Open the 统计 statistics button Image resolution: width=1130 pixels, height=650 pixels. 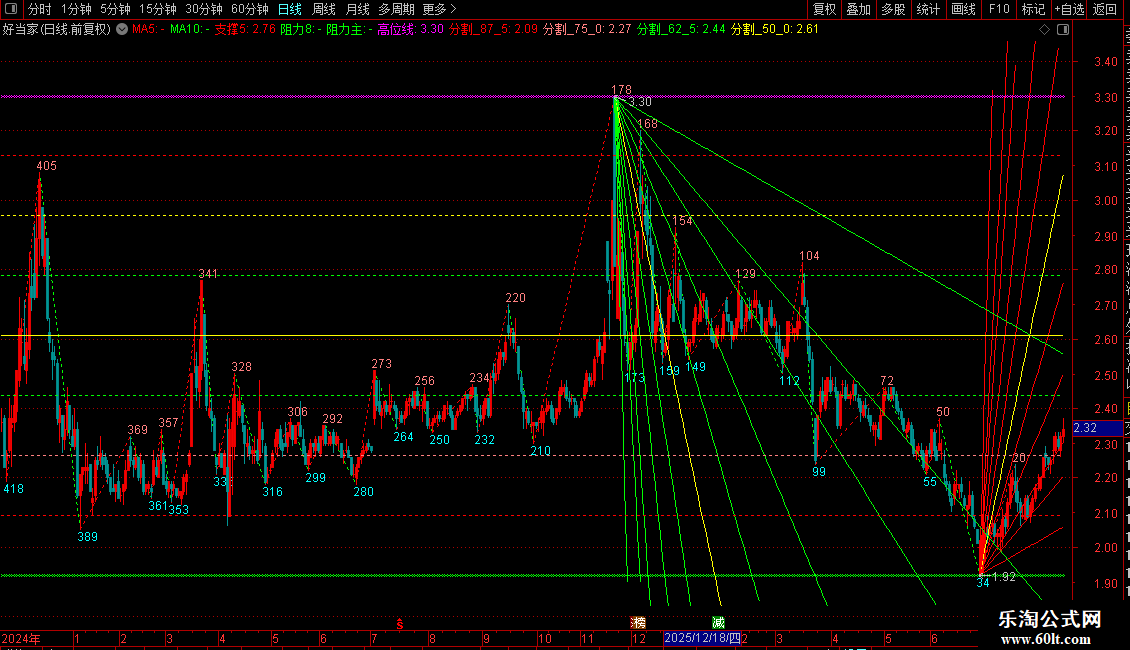coord(928,9)
